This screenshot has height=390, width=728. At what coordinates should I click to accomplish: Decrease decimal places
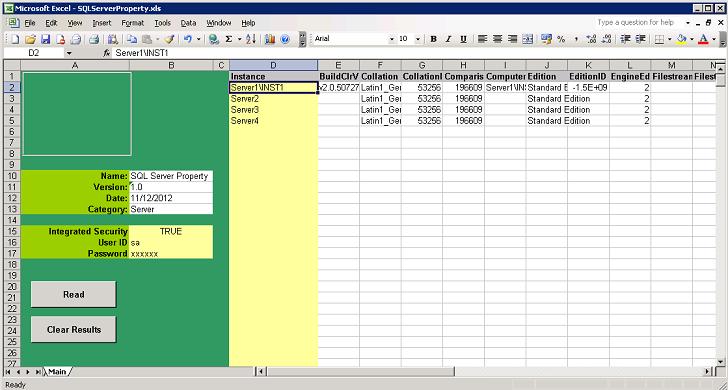606,39
